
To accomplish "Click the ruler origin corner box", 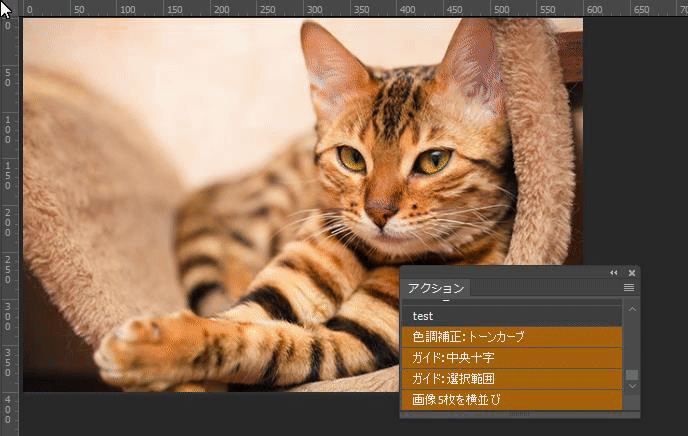I will click(9, 9).
